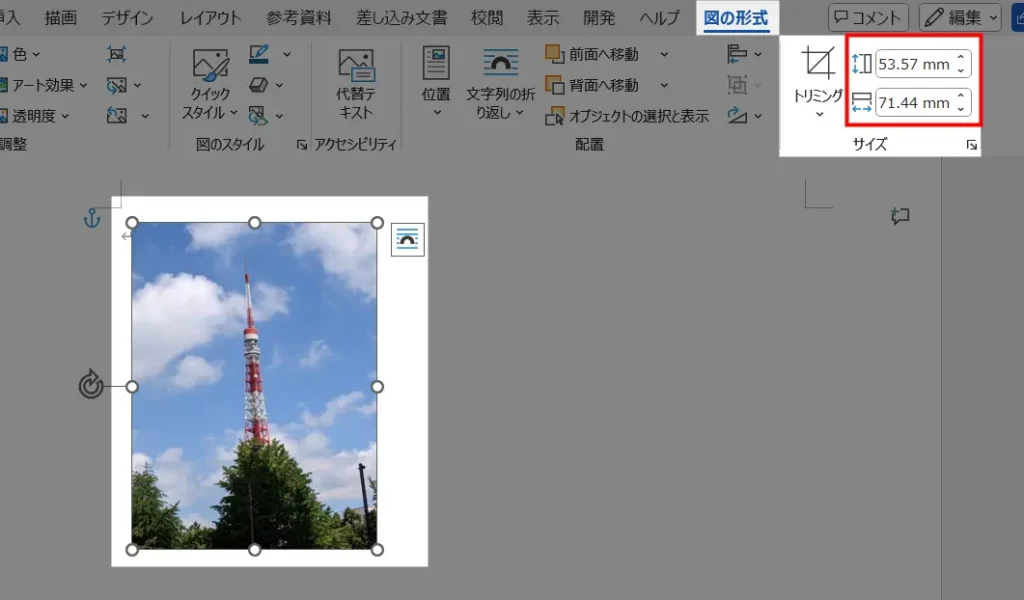Click the height field showing 53.57 mm

coord(913,65)
